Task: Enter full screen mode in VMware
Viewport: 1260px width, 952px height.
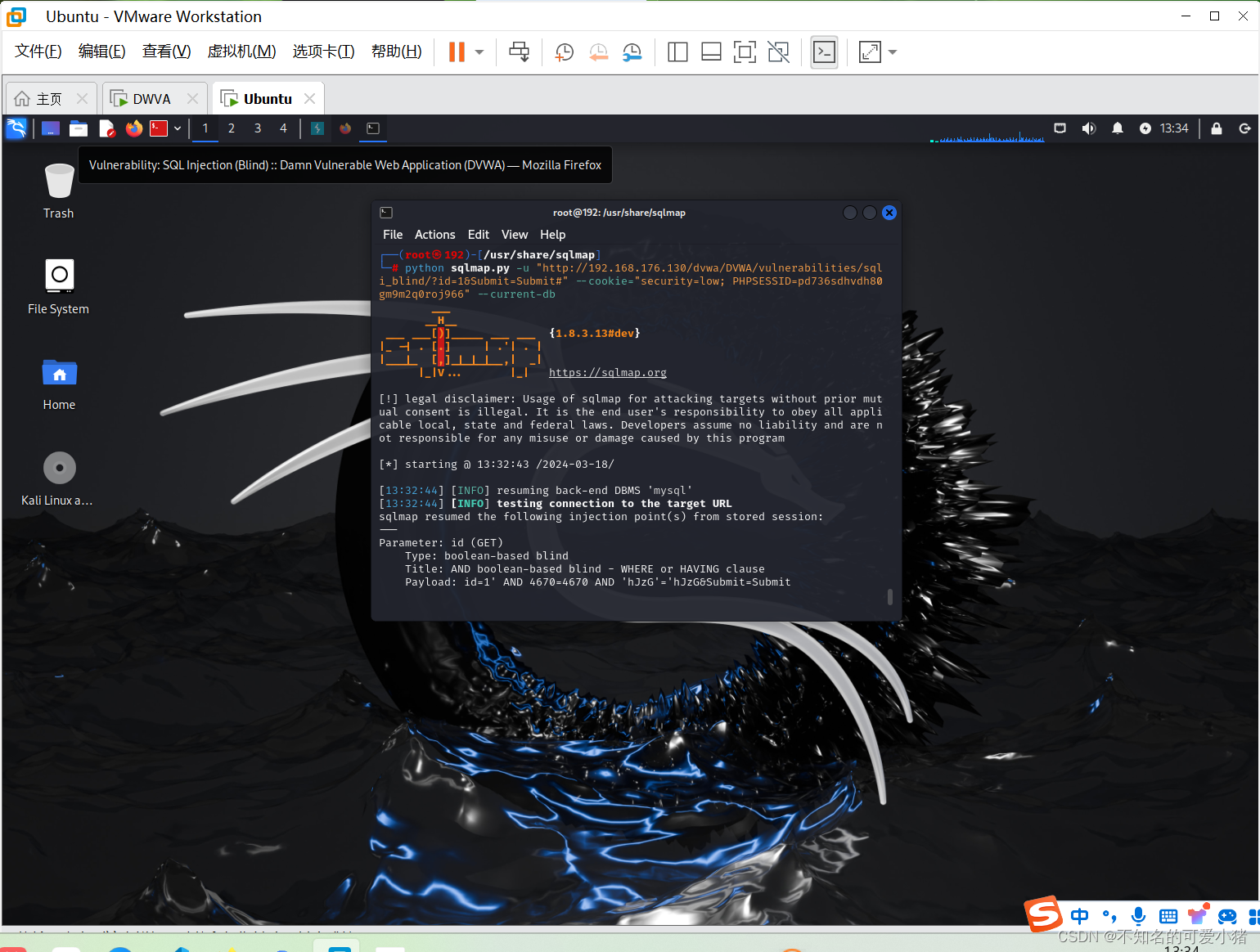Action: 745,52
